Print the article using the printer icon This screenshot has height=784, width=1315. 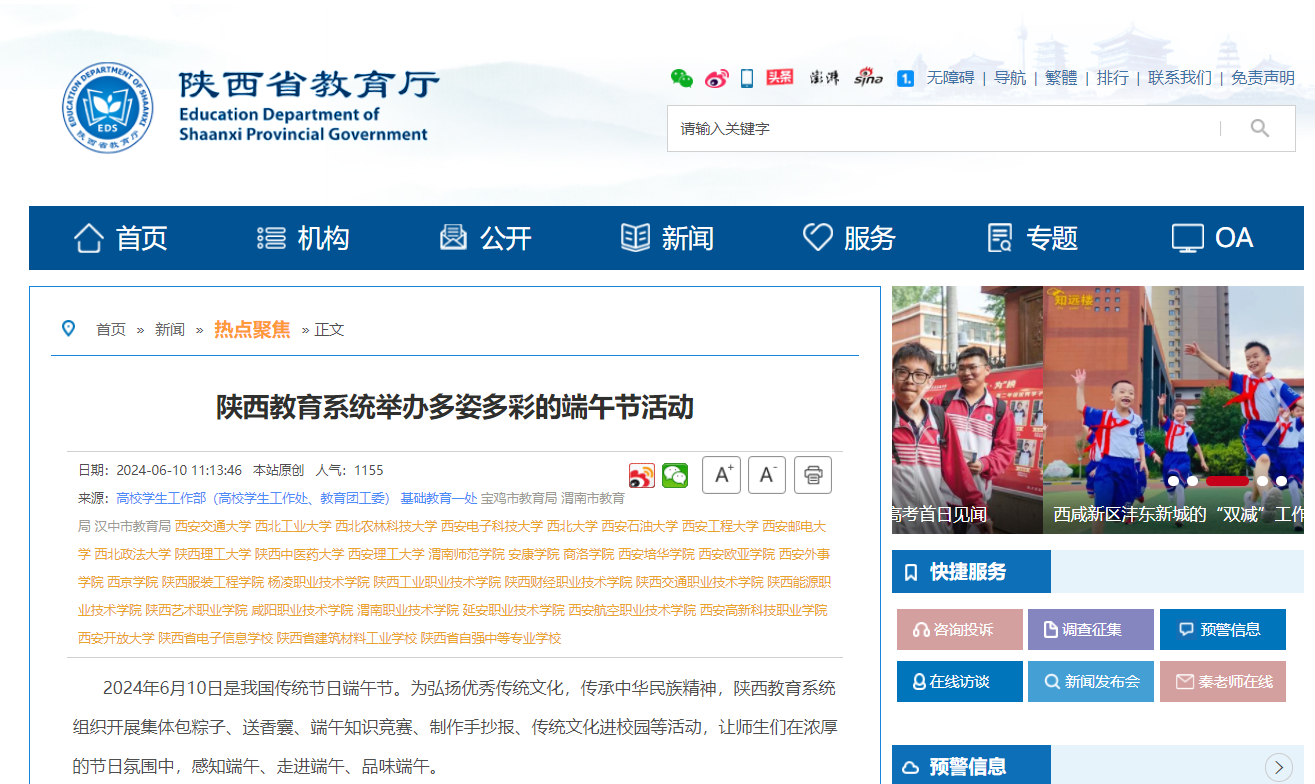[x=813, y=475]
